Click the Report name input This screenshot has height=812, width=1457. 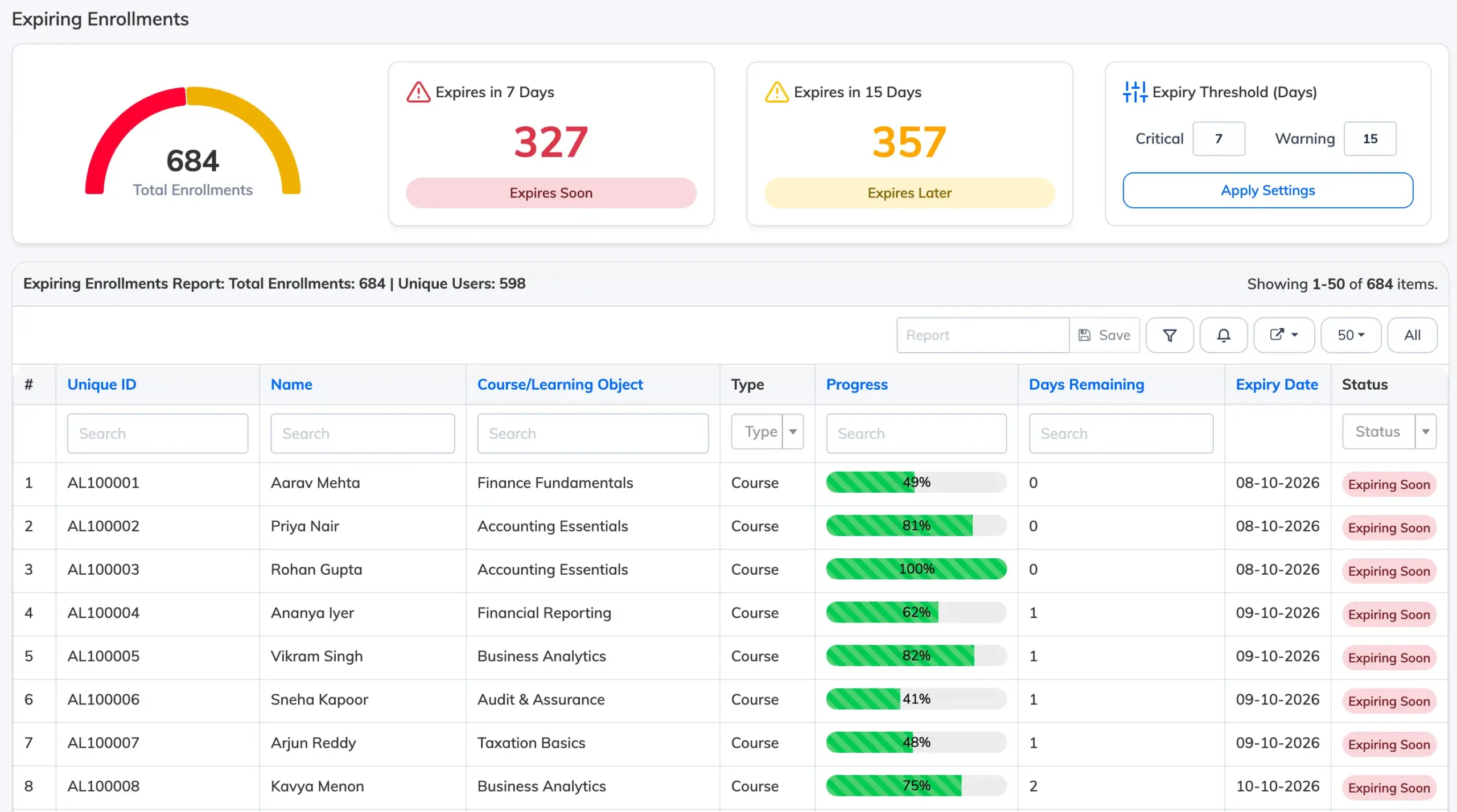pos(983,335)
